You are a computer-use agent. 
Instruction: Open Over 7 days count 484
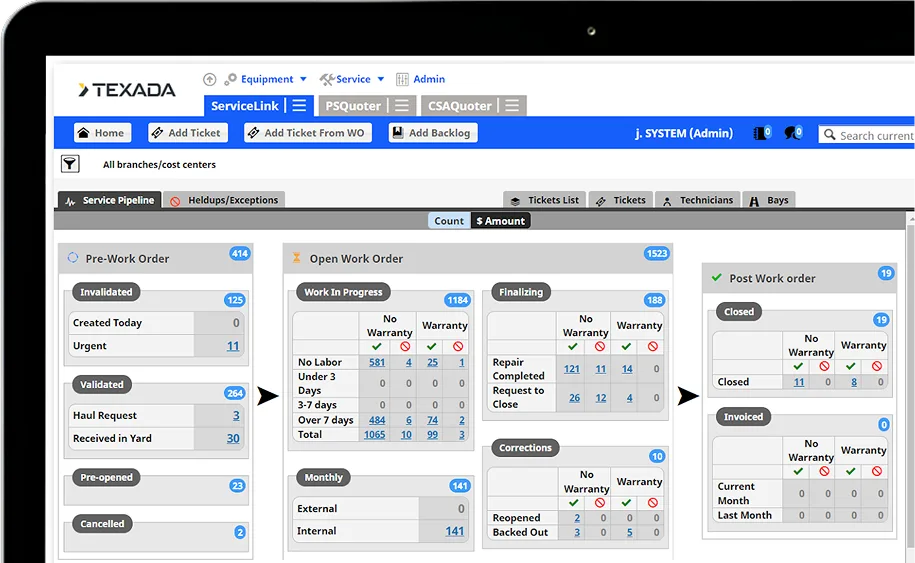377,419
